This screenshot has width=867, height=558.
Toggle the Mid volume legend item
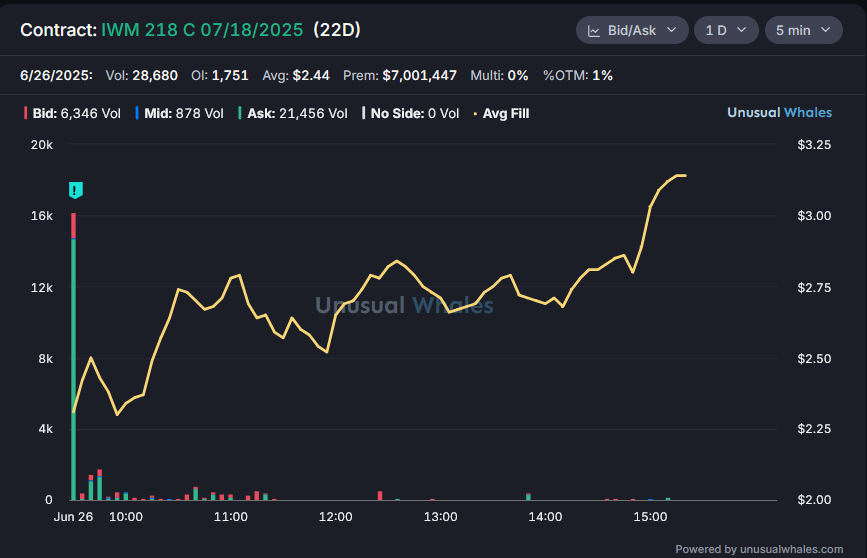[180, 113]
